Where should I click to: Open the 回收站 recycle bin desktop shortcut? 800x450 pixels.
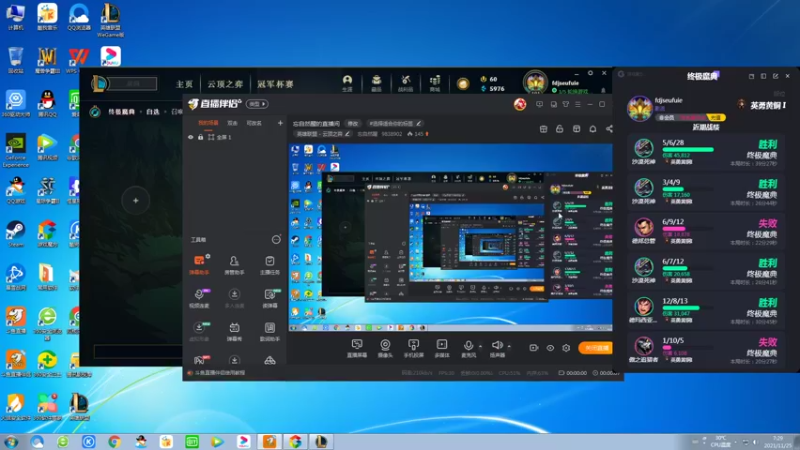point(16,60)
